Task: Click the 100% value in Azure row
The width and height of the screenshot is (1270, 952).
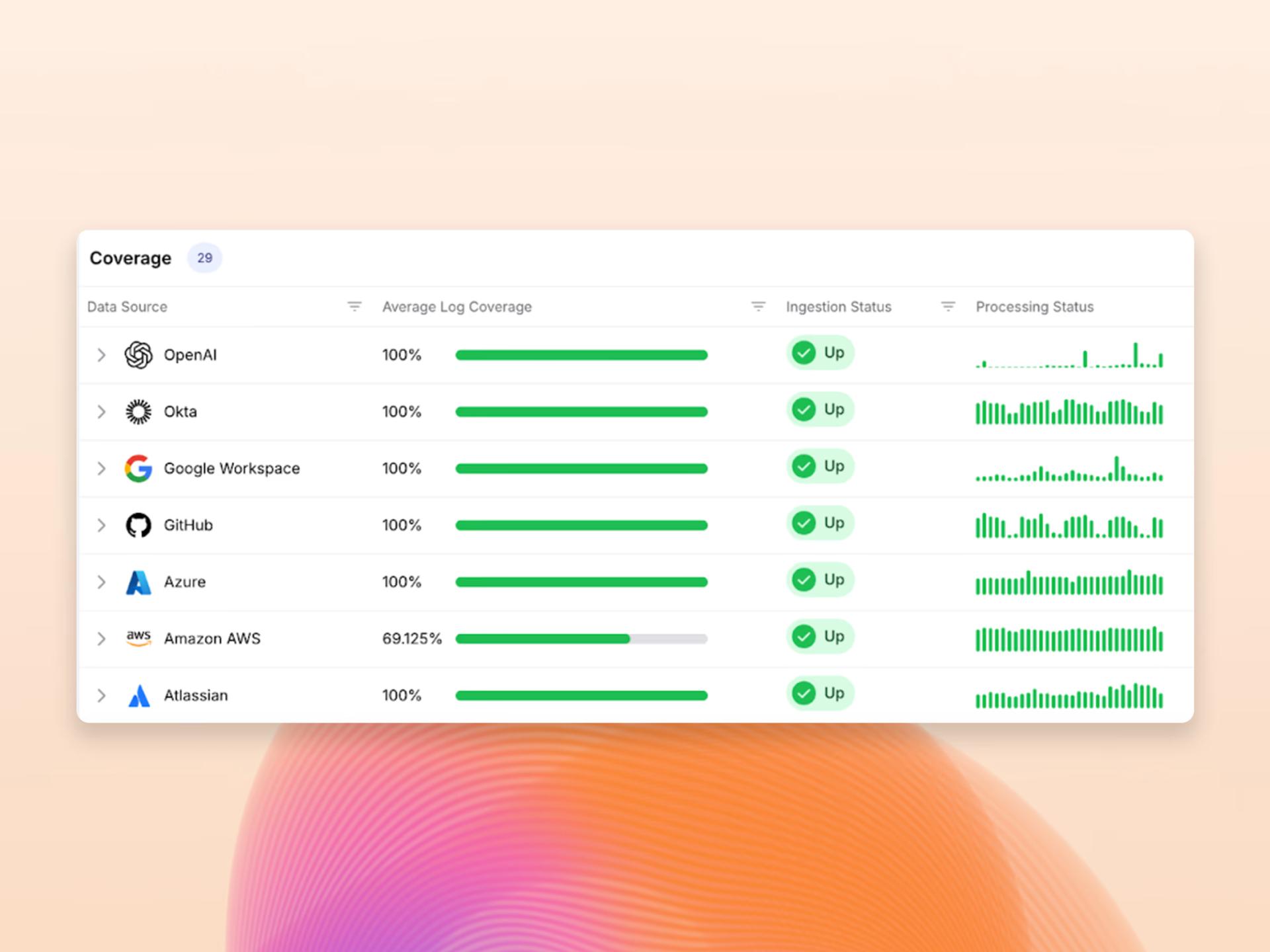Action: (x=402, y=582)
